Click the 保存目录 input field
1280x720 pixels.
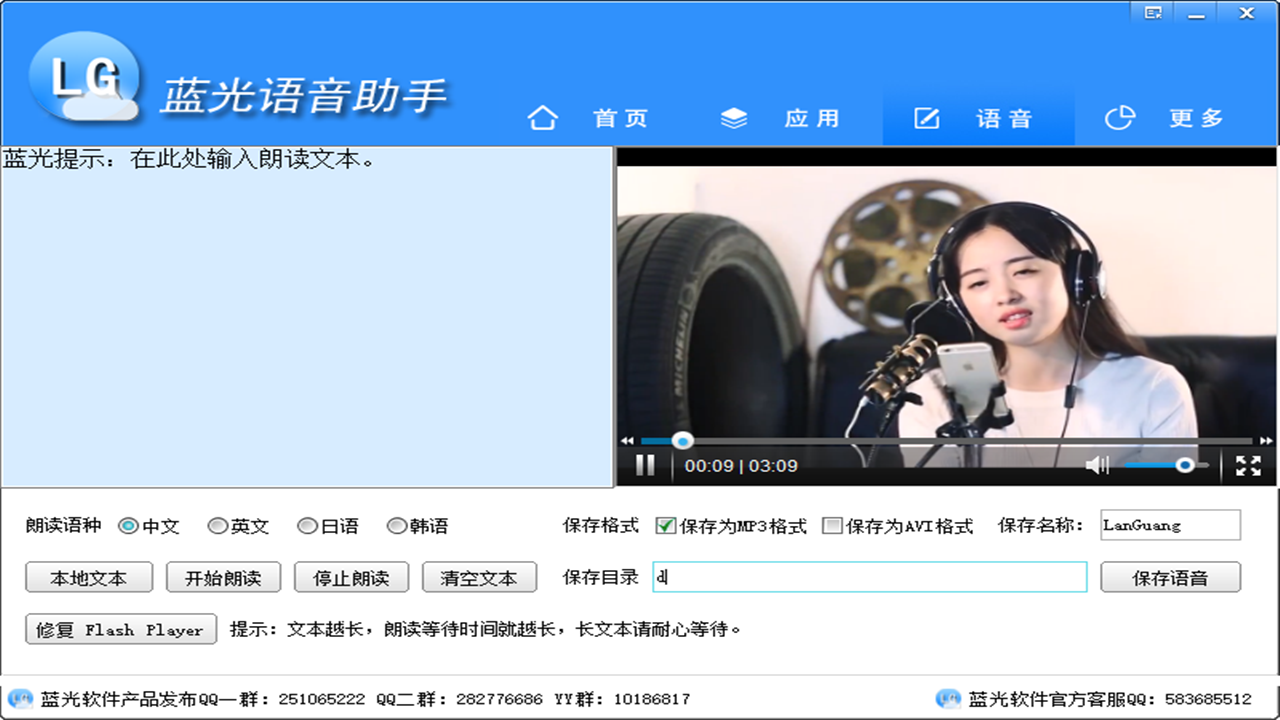(x=870, y=577)
